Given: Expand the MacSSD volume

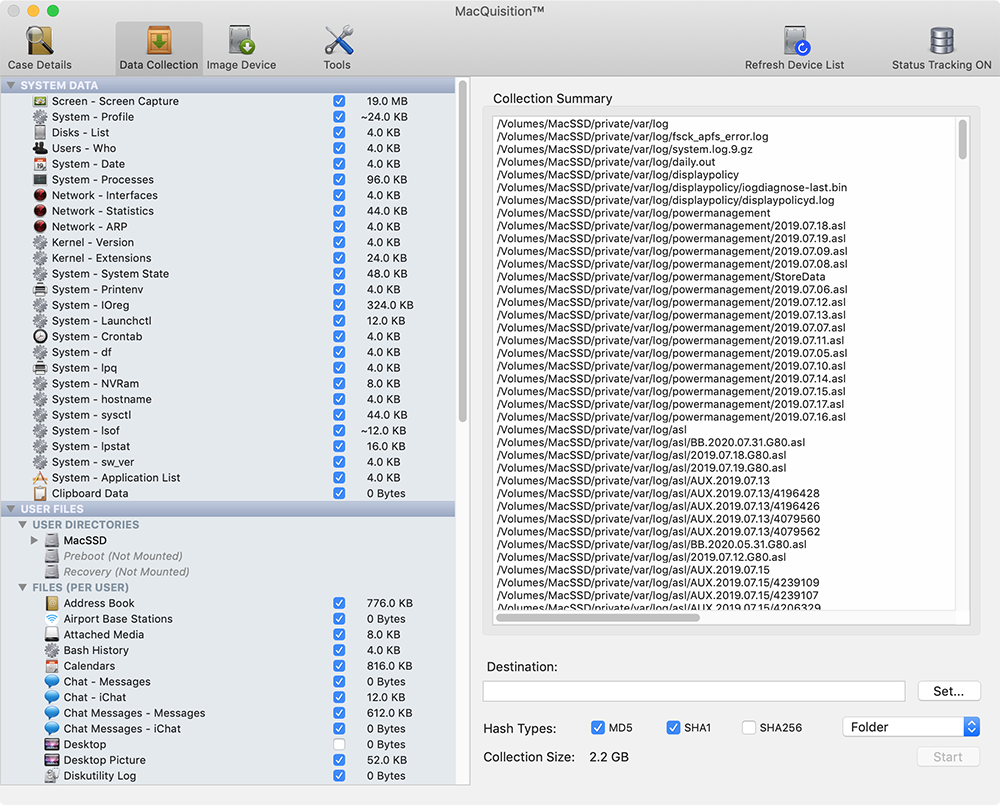Looking at the screenshot, I should [x=34, y=540].
